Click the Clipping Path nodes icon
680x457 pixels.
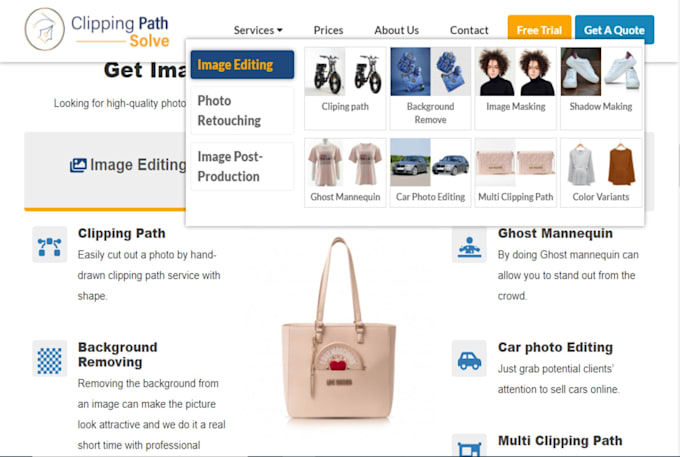pos(49,245)
